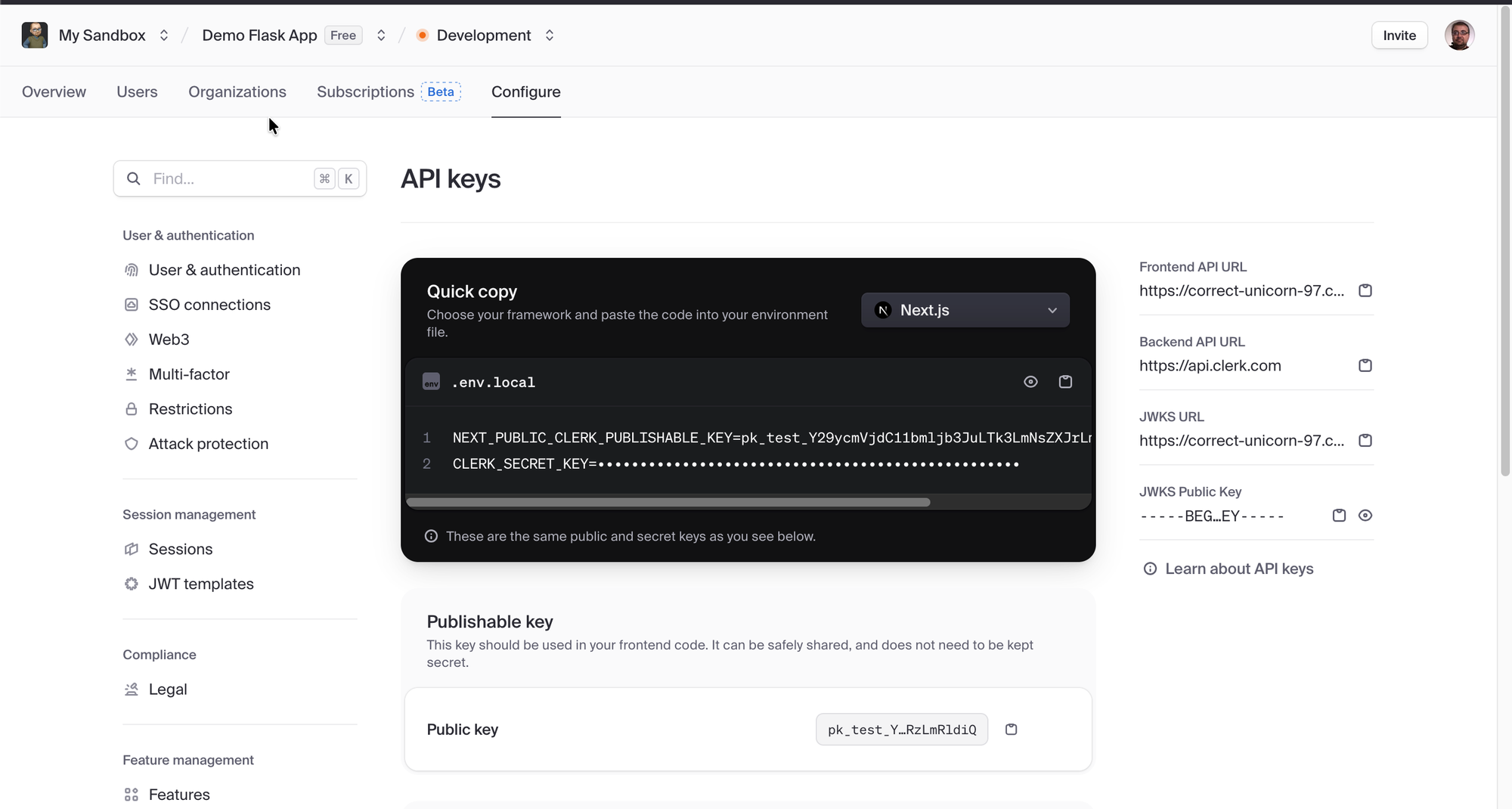1512x809 pixels.
Task: Copy the JWKS Public Key
Action: [x=1339, y=515]
